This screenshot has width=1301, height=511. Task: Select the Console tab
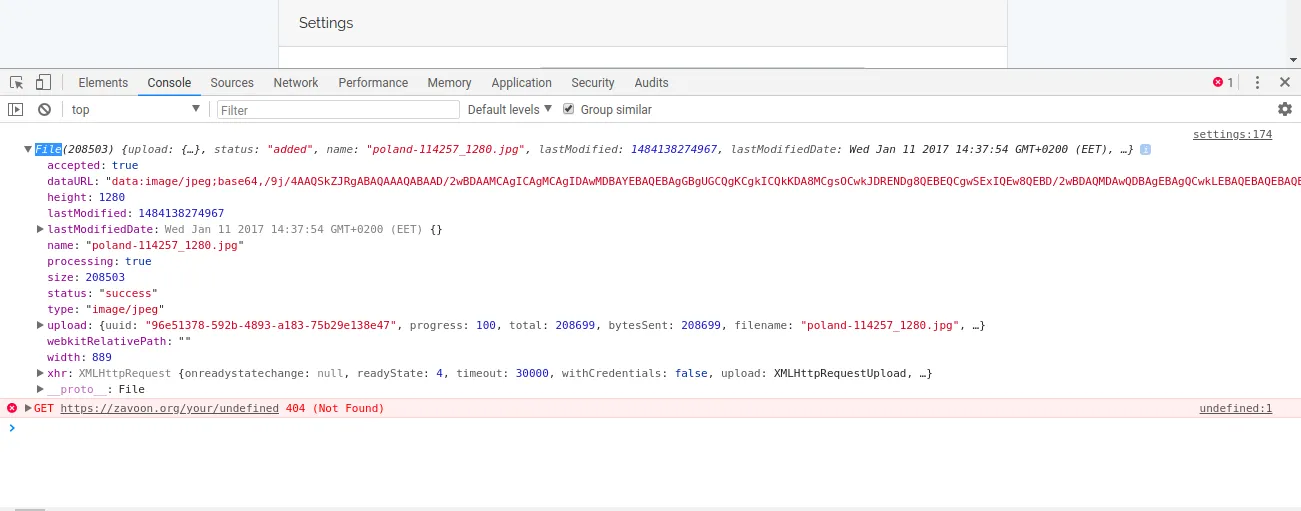pyautogui.click(x=169, y=83)
